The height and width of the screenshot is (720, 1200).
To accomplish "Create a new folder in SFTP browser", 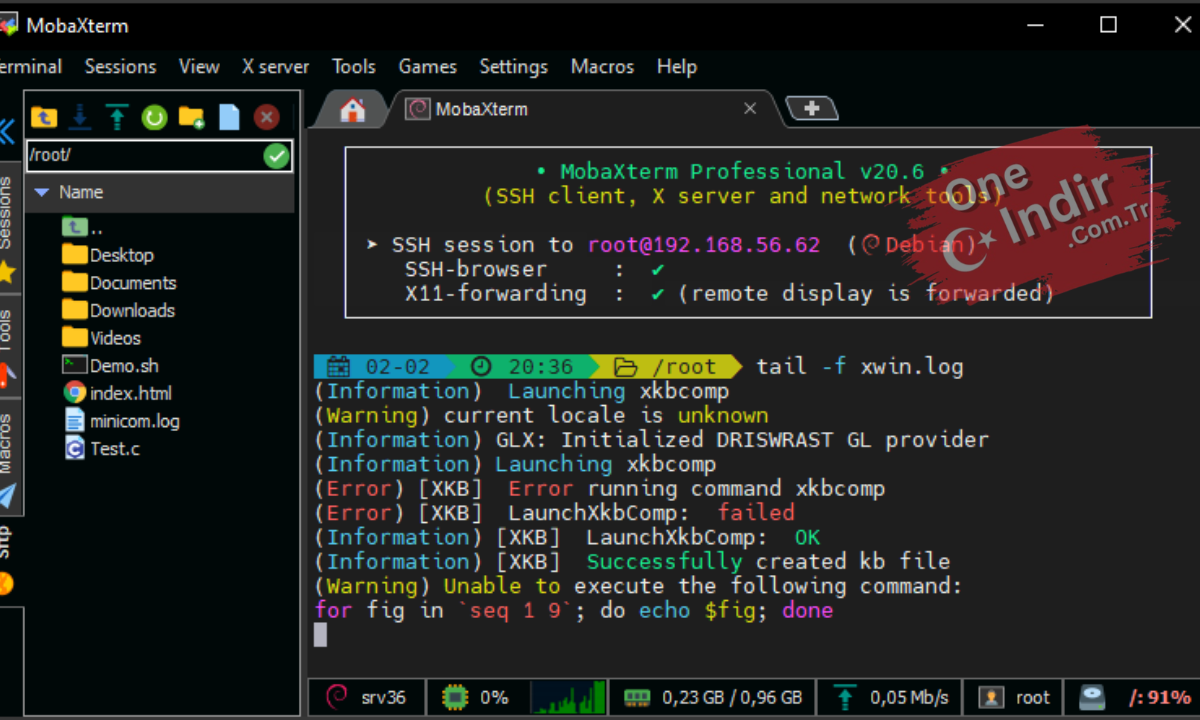I will pos(191,118).
